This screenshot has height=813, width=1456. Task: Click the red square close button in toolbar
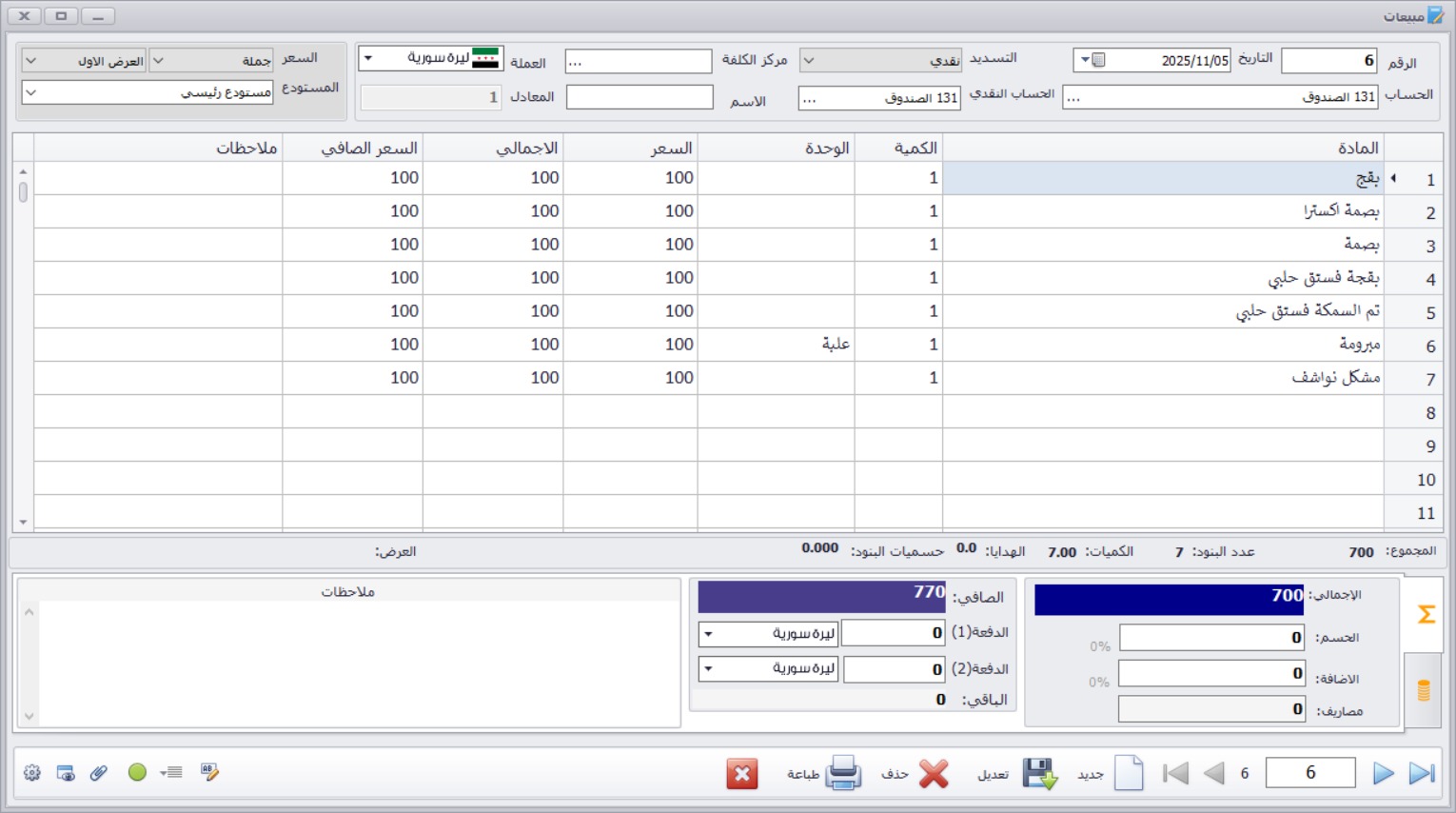pos(741,774)
